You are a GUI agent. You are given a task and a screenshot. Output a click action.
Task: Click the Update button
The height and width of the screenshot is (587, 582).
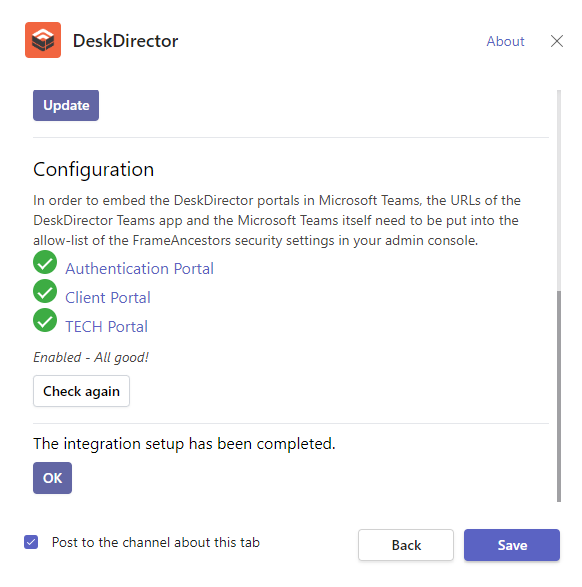(x=66, y=105)
